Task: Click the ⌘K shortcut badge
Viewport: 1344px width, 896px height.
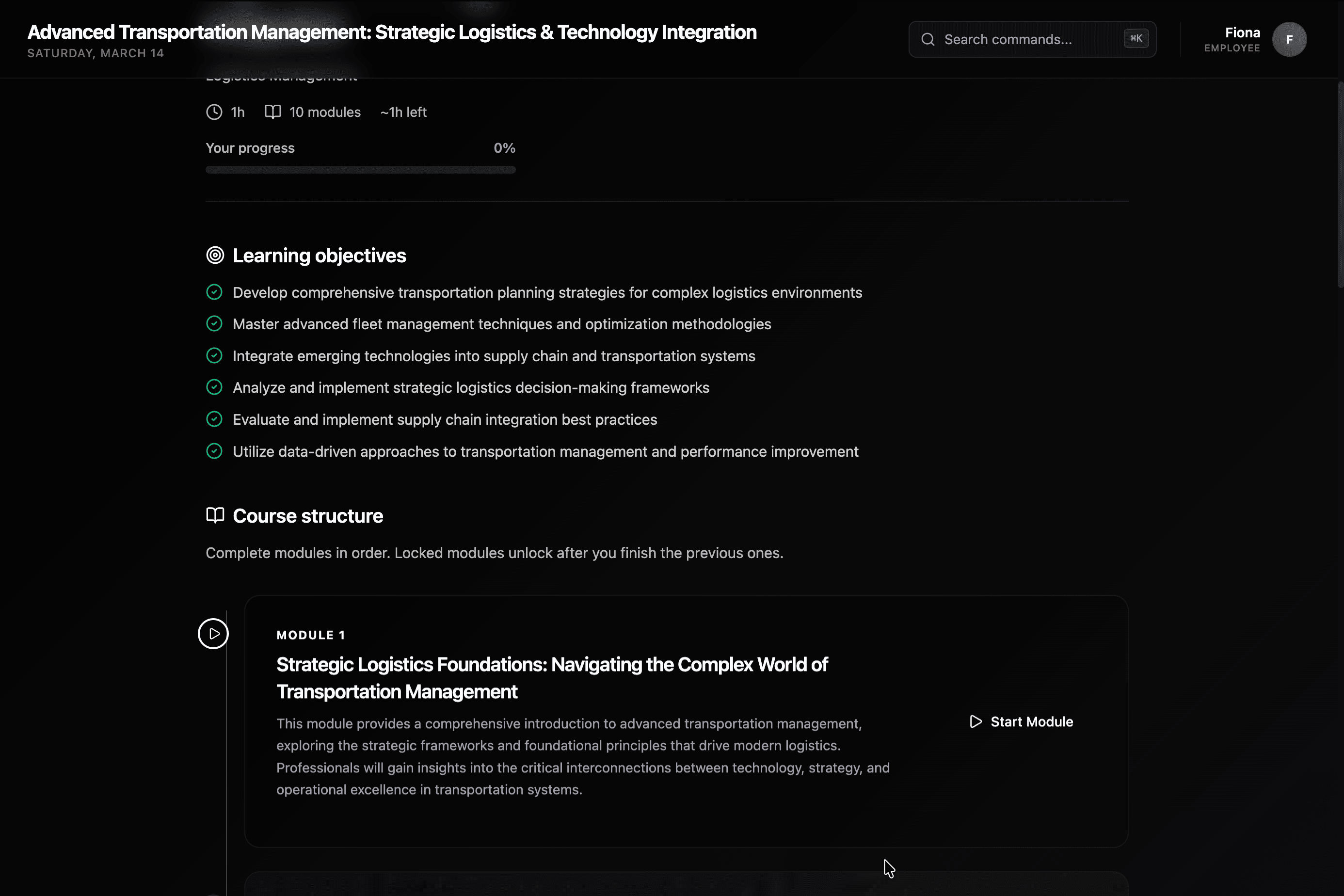Action: [1136, 38]
